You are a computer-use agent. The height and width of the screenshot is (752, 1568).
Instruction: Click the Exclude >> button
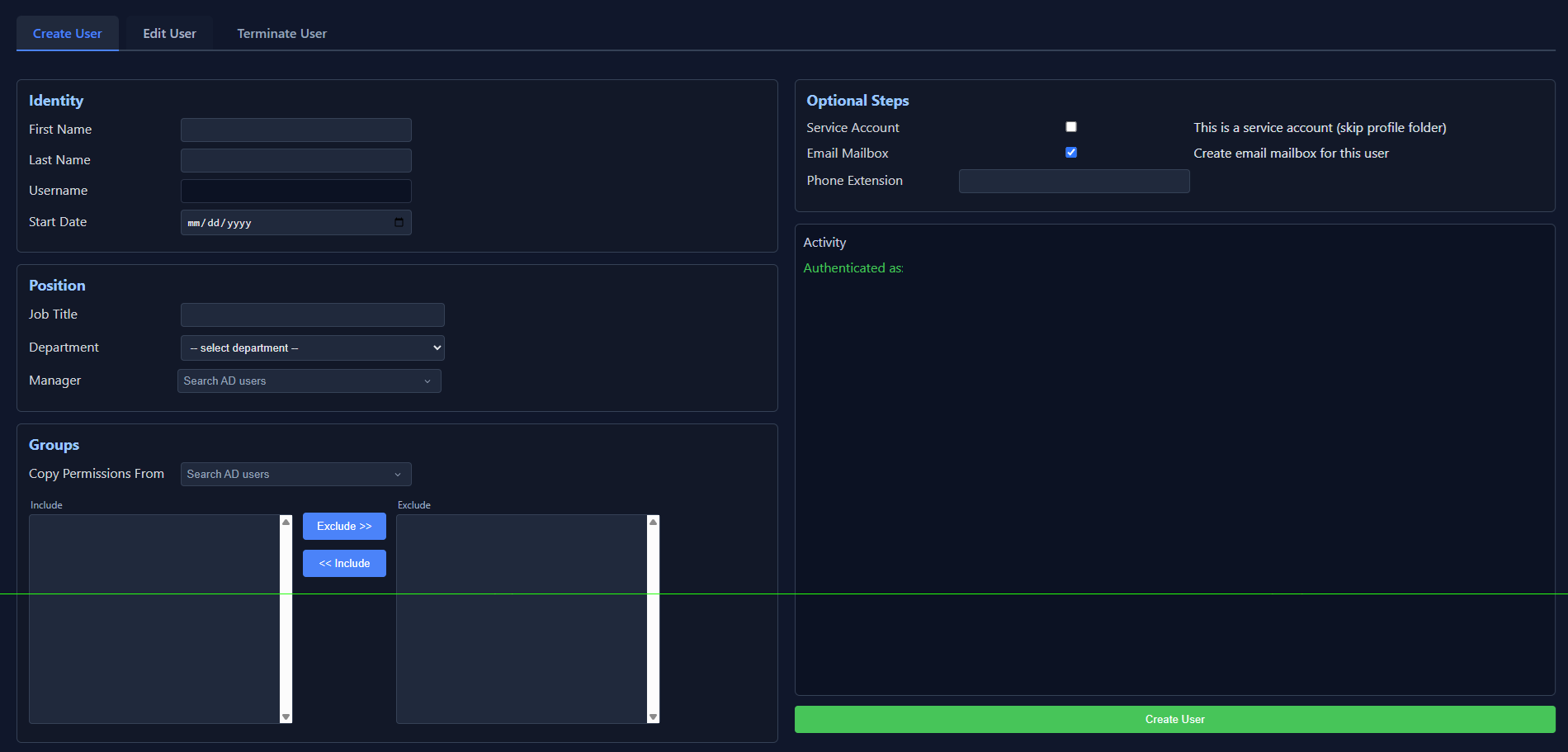344,526
